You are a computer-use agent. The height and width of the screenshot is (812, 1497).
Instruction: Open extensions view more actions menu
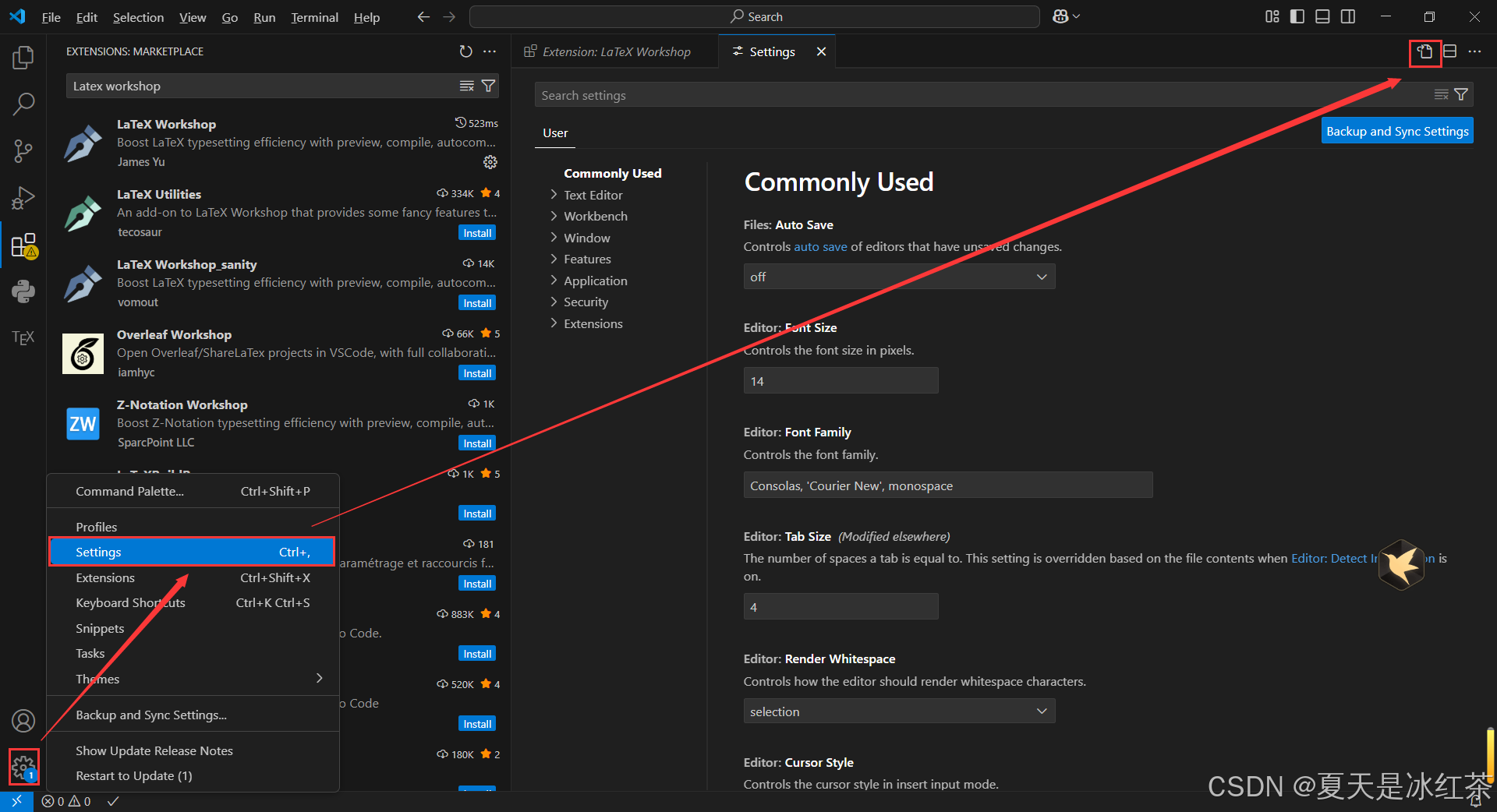pyautogui.click(x=490, y=51)
